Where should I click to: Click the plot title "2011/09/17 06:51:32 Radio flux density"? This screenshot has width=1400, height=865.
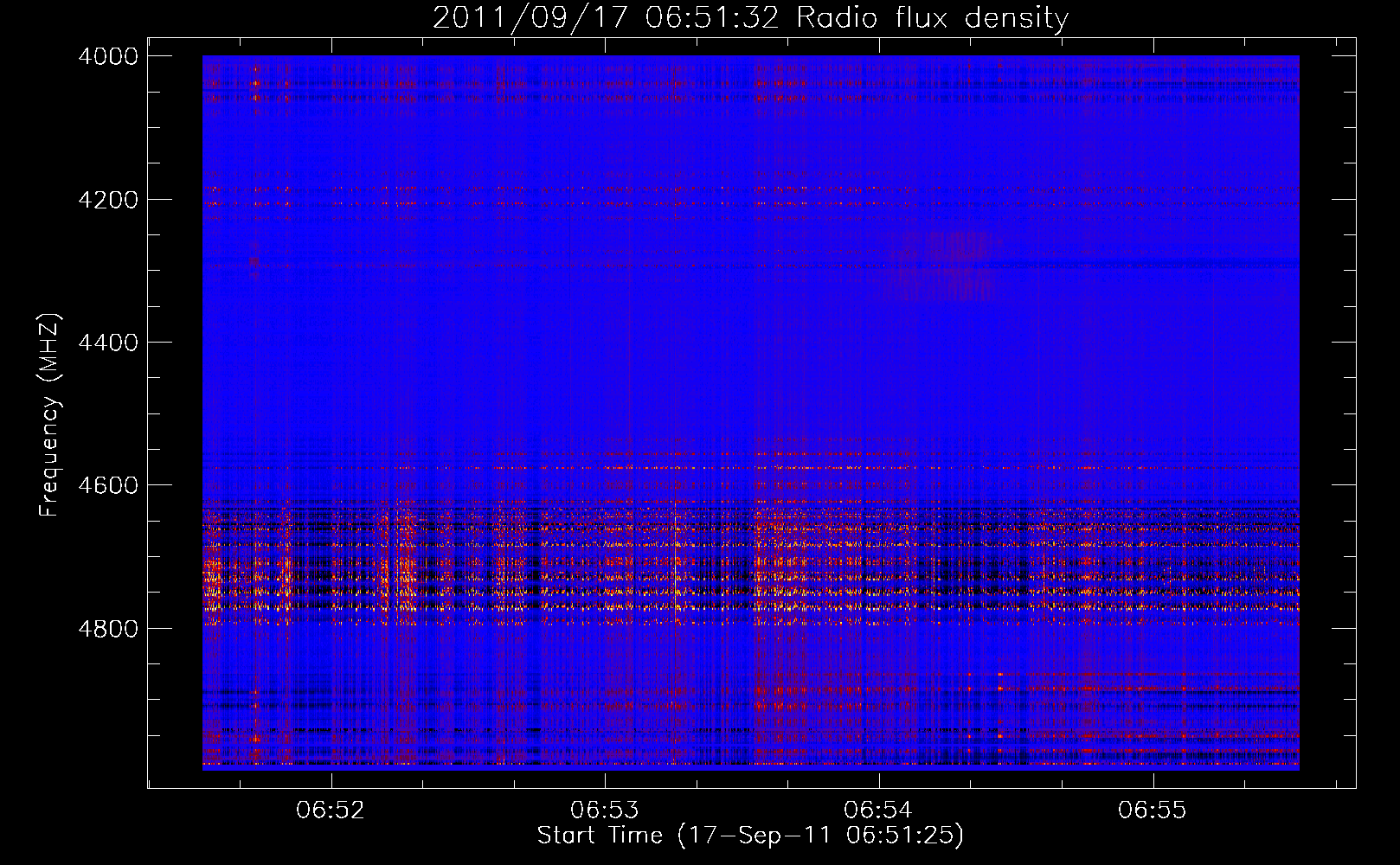coord(750,17)
